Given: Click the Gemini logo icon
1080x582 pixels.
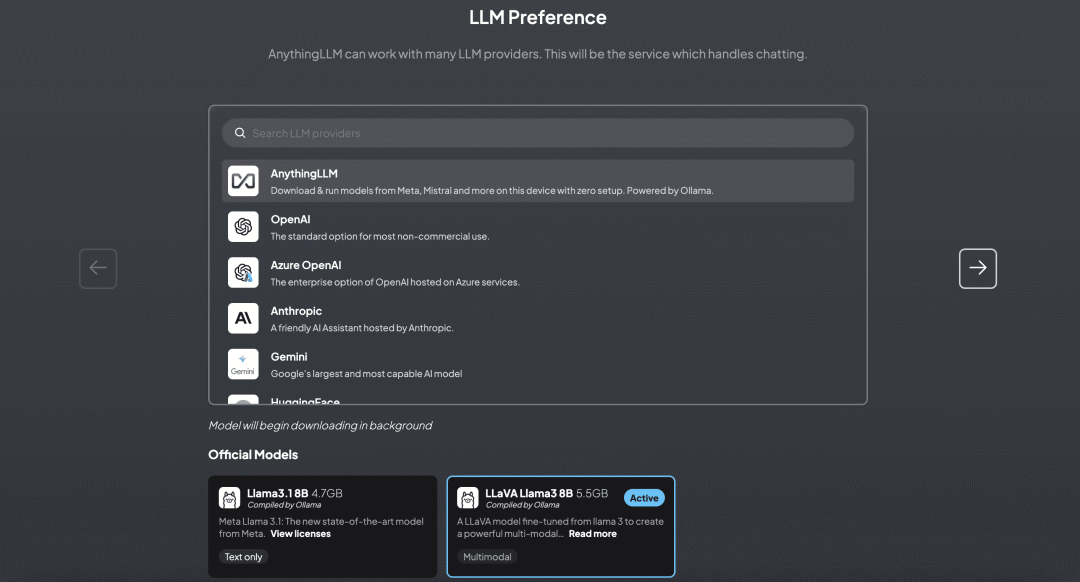Looking at the screenshot, I should [x=243, y=364].
